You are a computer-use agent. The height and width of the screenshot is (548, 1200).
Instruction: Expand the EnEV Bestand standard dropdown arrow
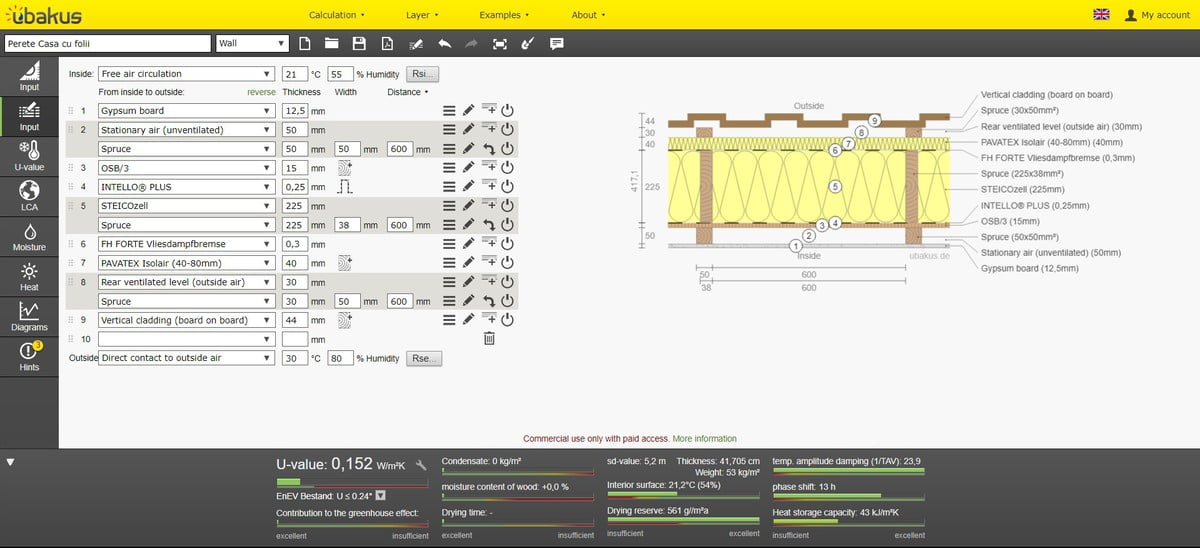click(x=381, y=495)
